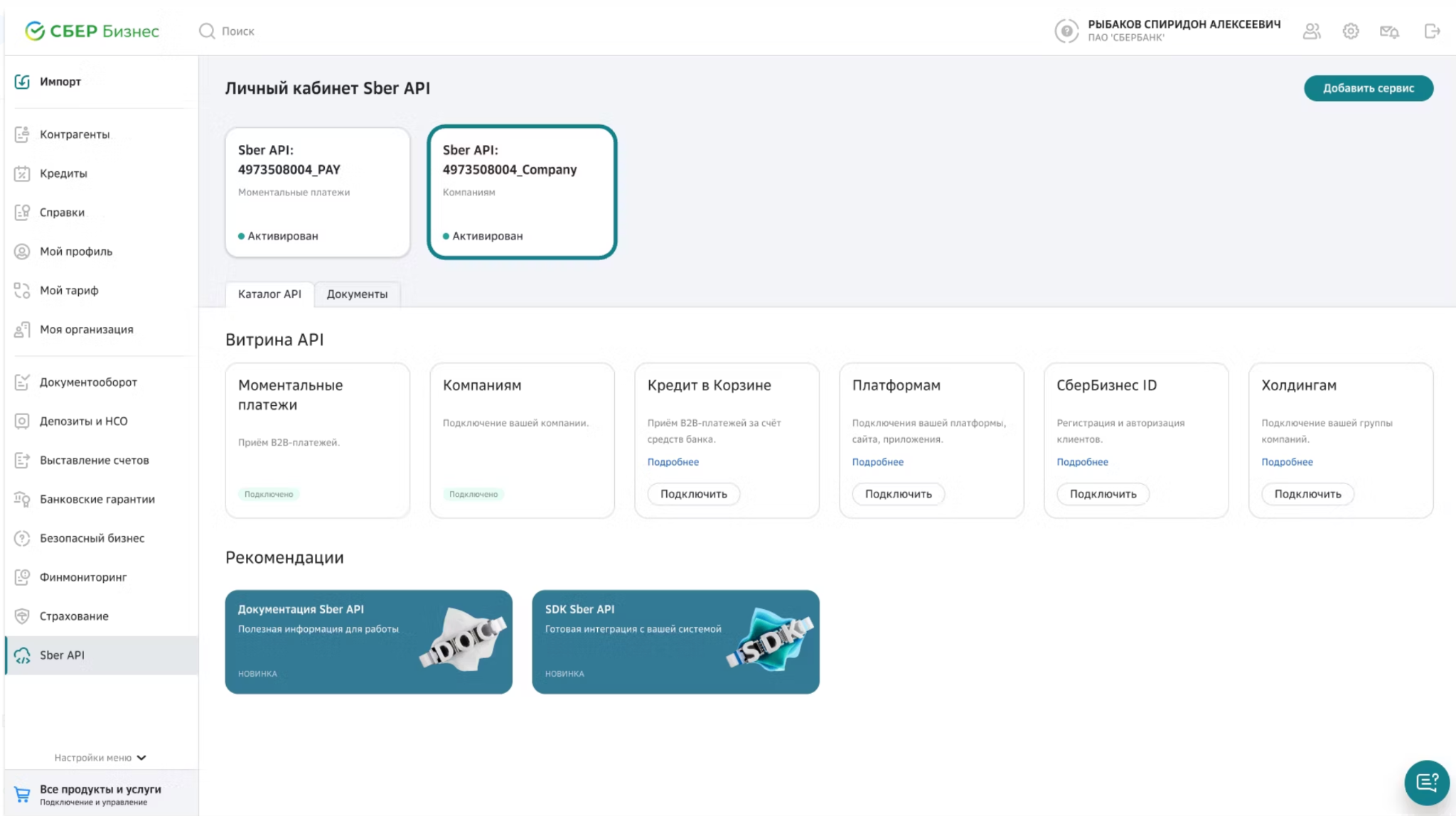Click the Документооборот sidebar icon
This screenshot has width=1456, height=816.
click(x=22, y=382)
